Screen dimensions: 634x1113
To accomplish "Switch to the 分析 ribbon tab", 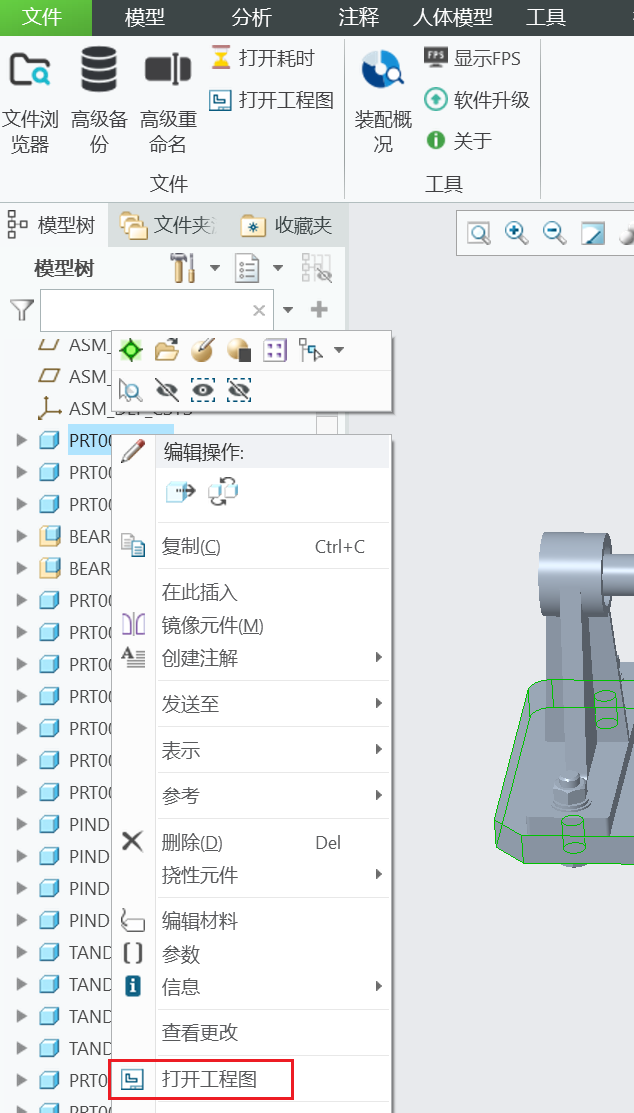I will (251, 17).
